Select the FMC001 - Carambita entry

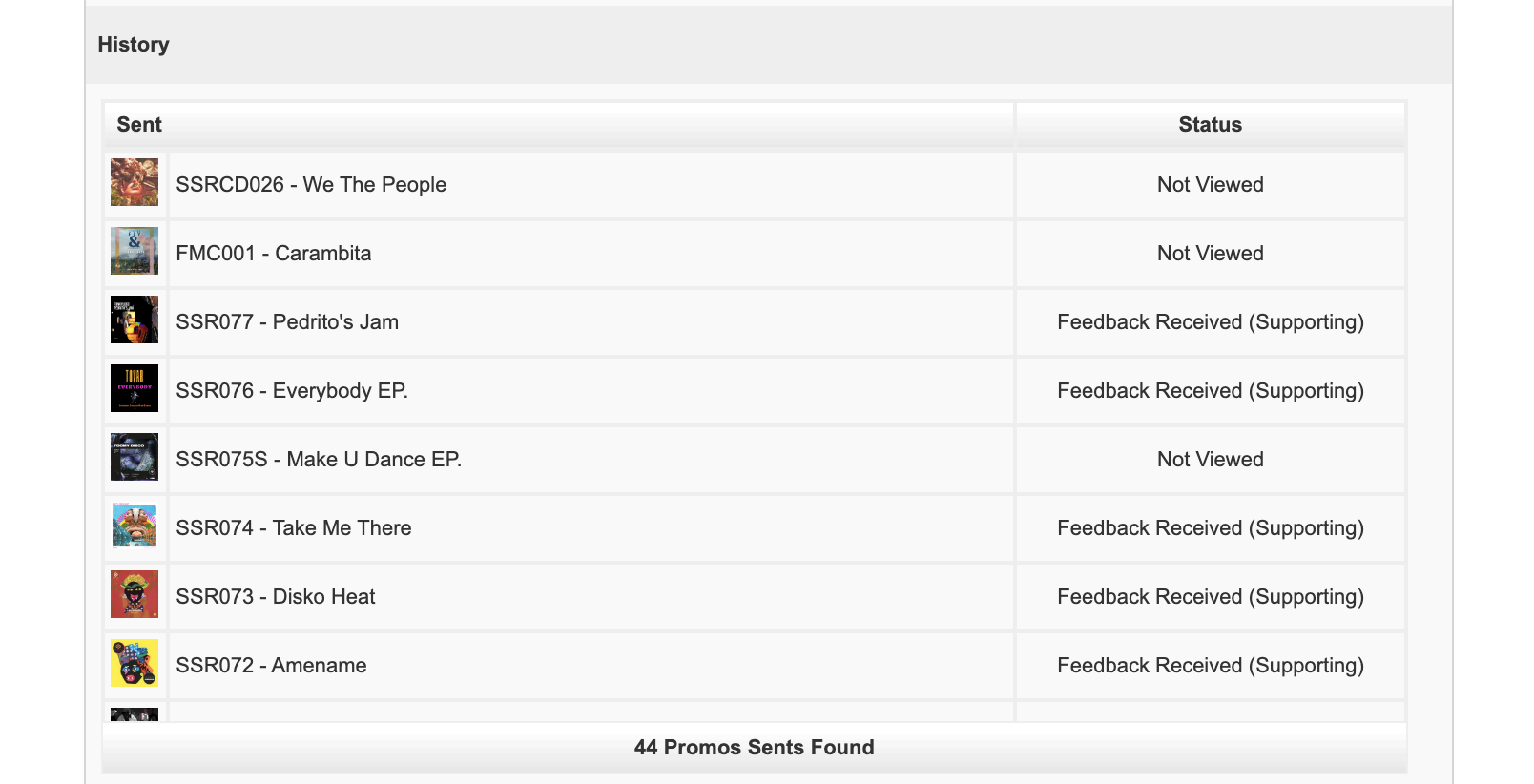click(x=274, y=254)
